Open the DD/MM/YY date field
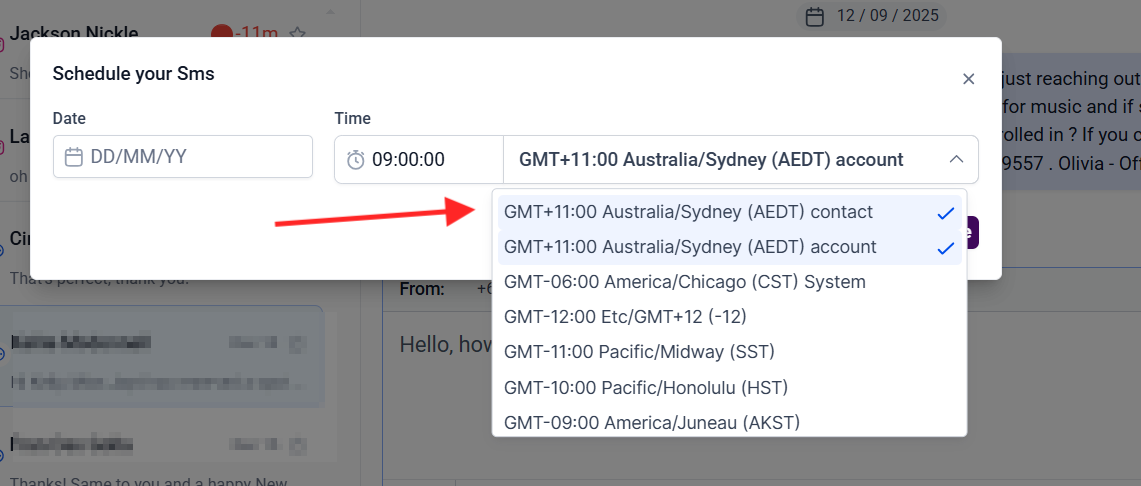This screenshot has width=1141, height=486. coord(183,156)
